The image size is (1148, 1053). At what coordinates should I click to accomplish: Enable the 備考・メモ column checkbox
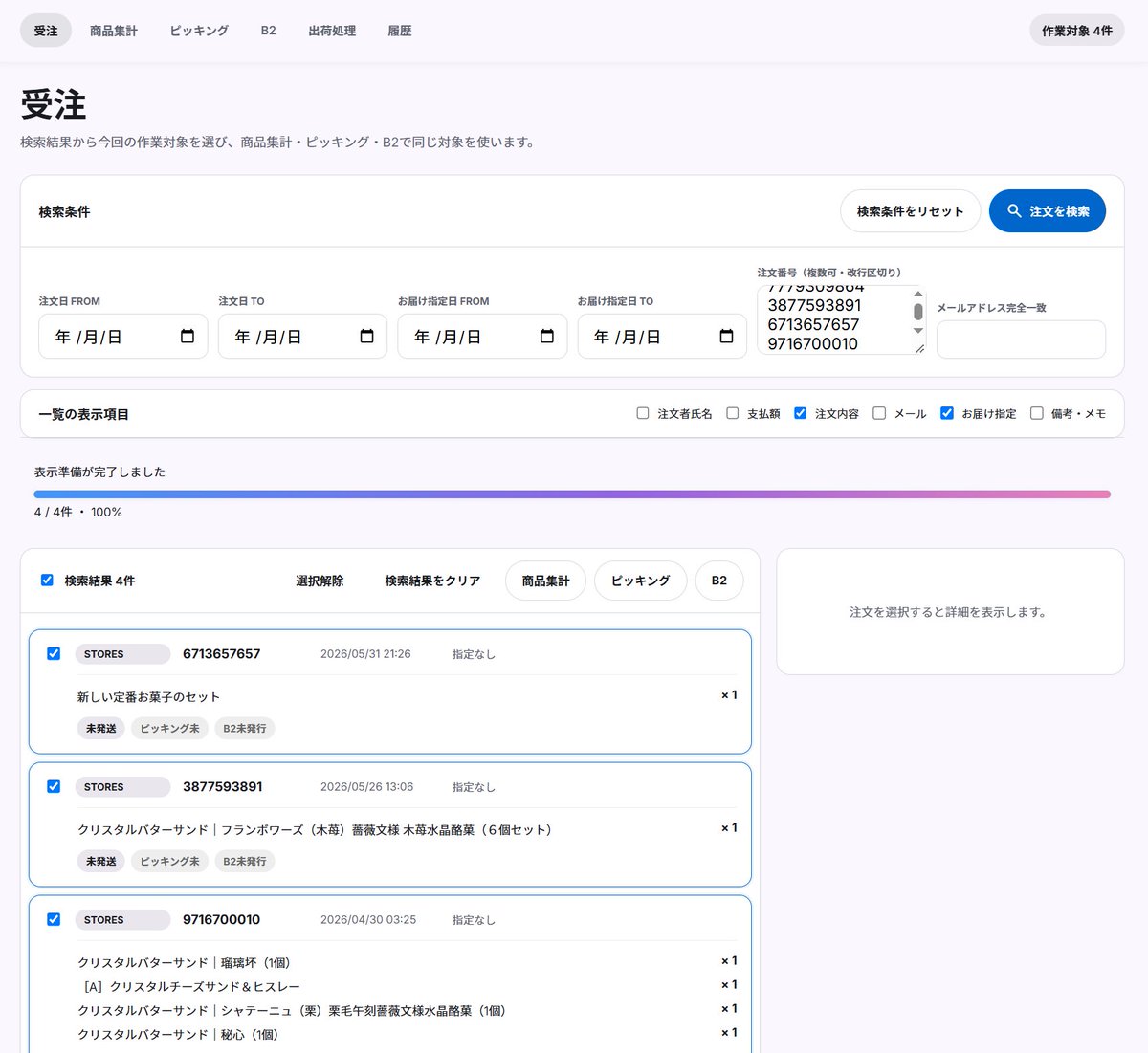[1037, 413]
